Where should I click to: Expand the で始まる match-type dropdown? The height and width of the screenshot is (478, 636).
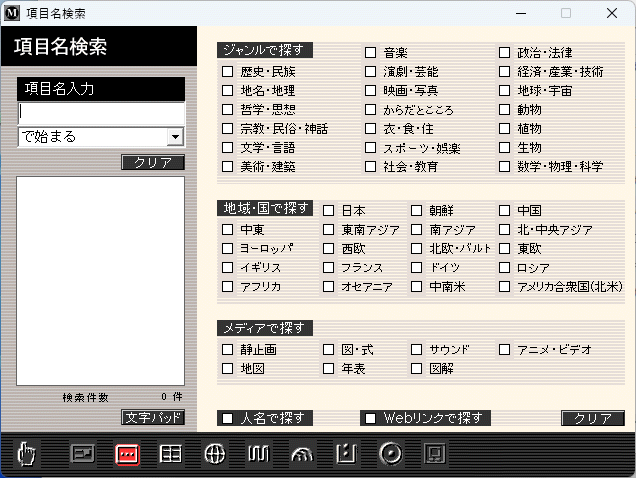tap(175, 137)
